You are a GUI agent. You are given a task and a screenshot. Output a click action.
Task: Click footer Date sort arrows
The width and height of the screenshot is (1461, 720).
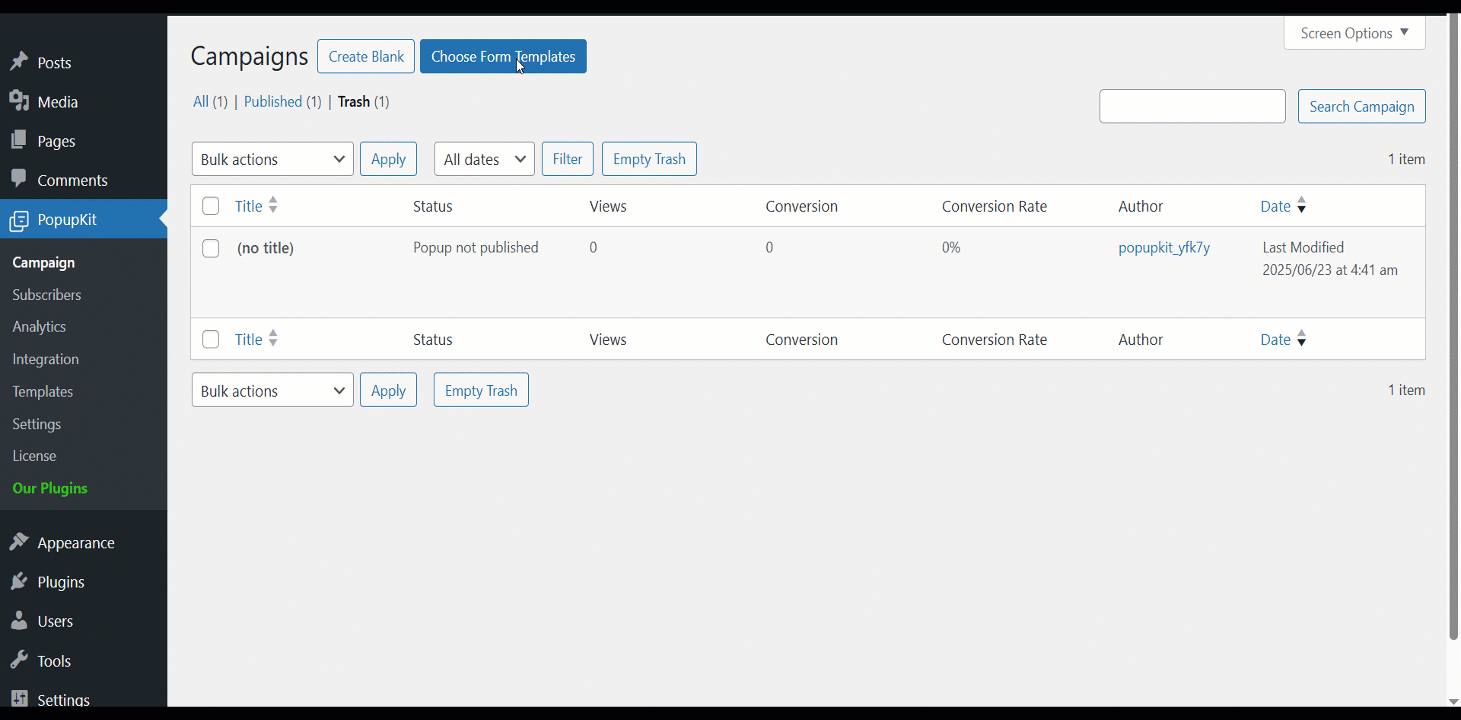1301,339
